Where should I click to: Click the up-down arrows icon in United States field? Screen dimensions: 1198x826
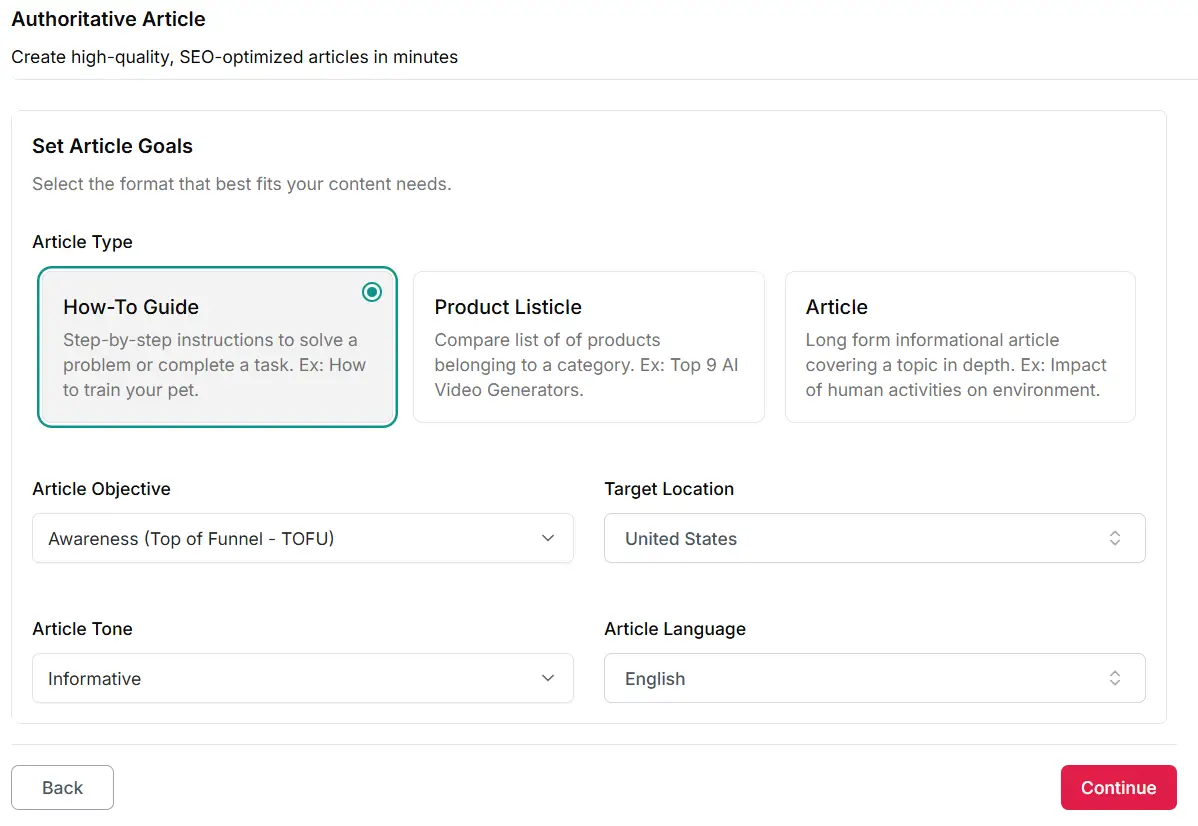[x=1115, y=539]
